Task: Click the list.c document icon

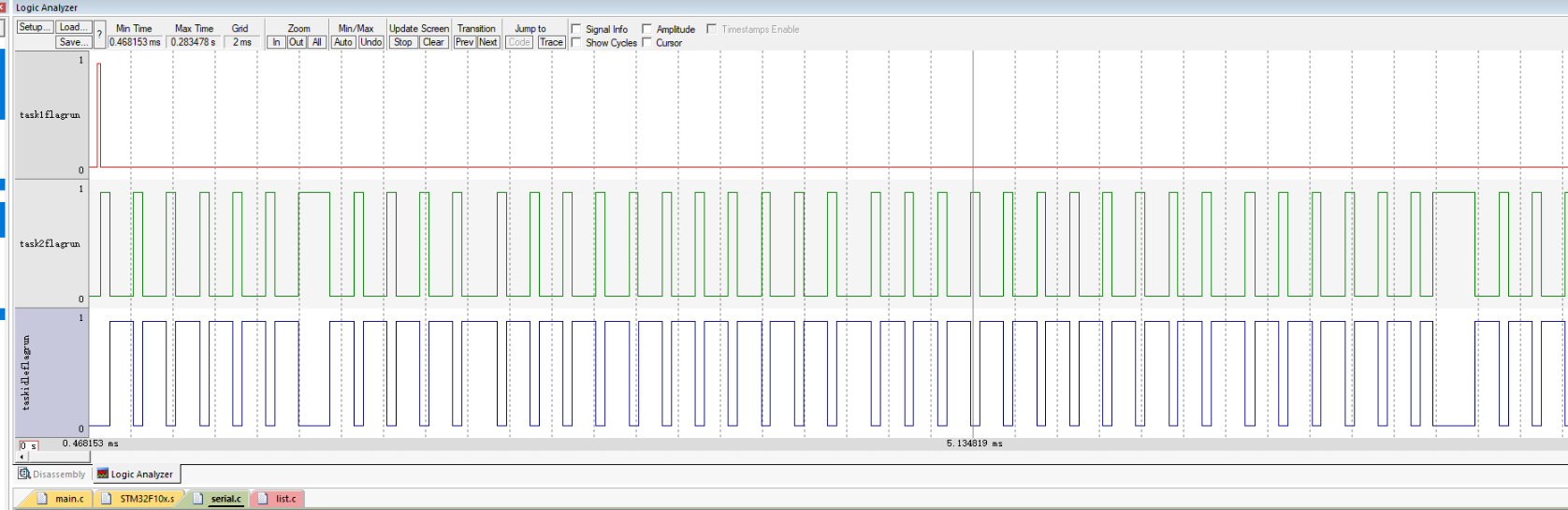Action: pos(263,499)
